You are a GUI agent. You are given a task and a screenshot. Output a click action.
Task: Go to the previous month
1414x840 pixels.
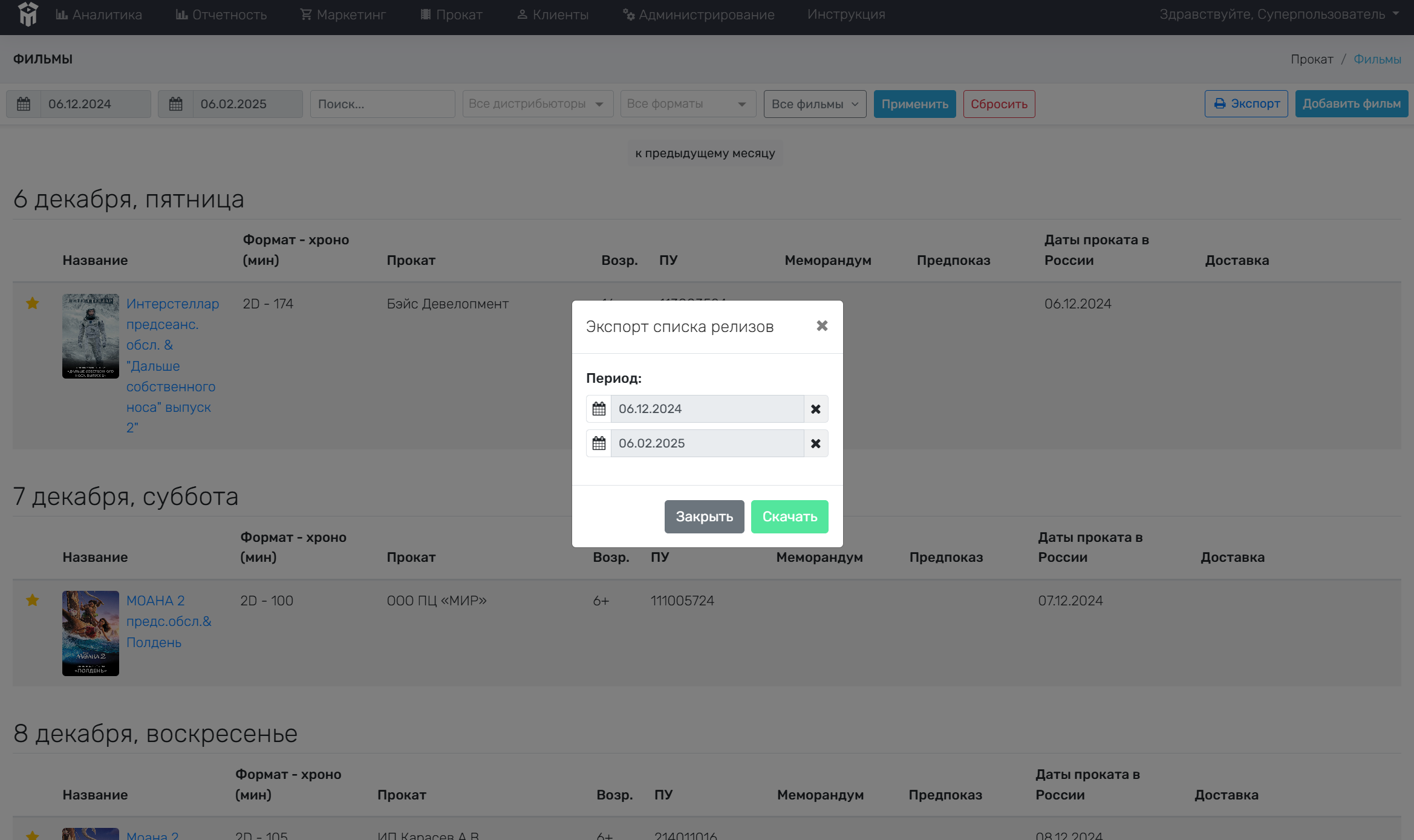(x=705, y=153)
